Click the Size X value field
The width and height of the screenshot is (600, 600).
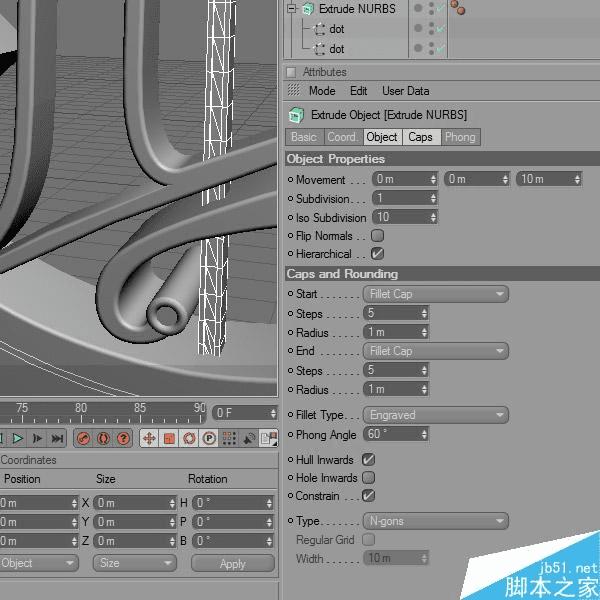coord(135,503)
